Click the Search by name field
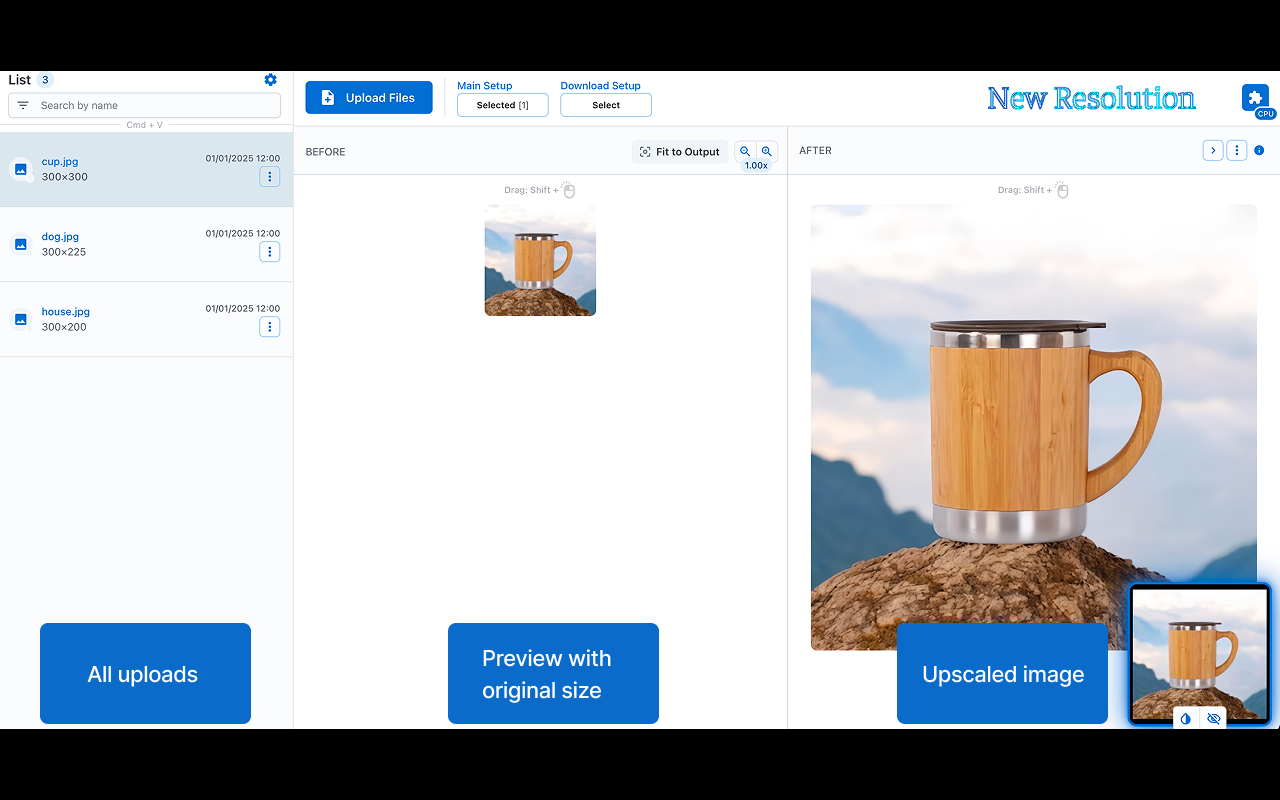Viewport: 1280px width, 800px height. (155, 105)
